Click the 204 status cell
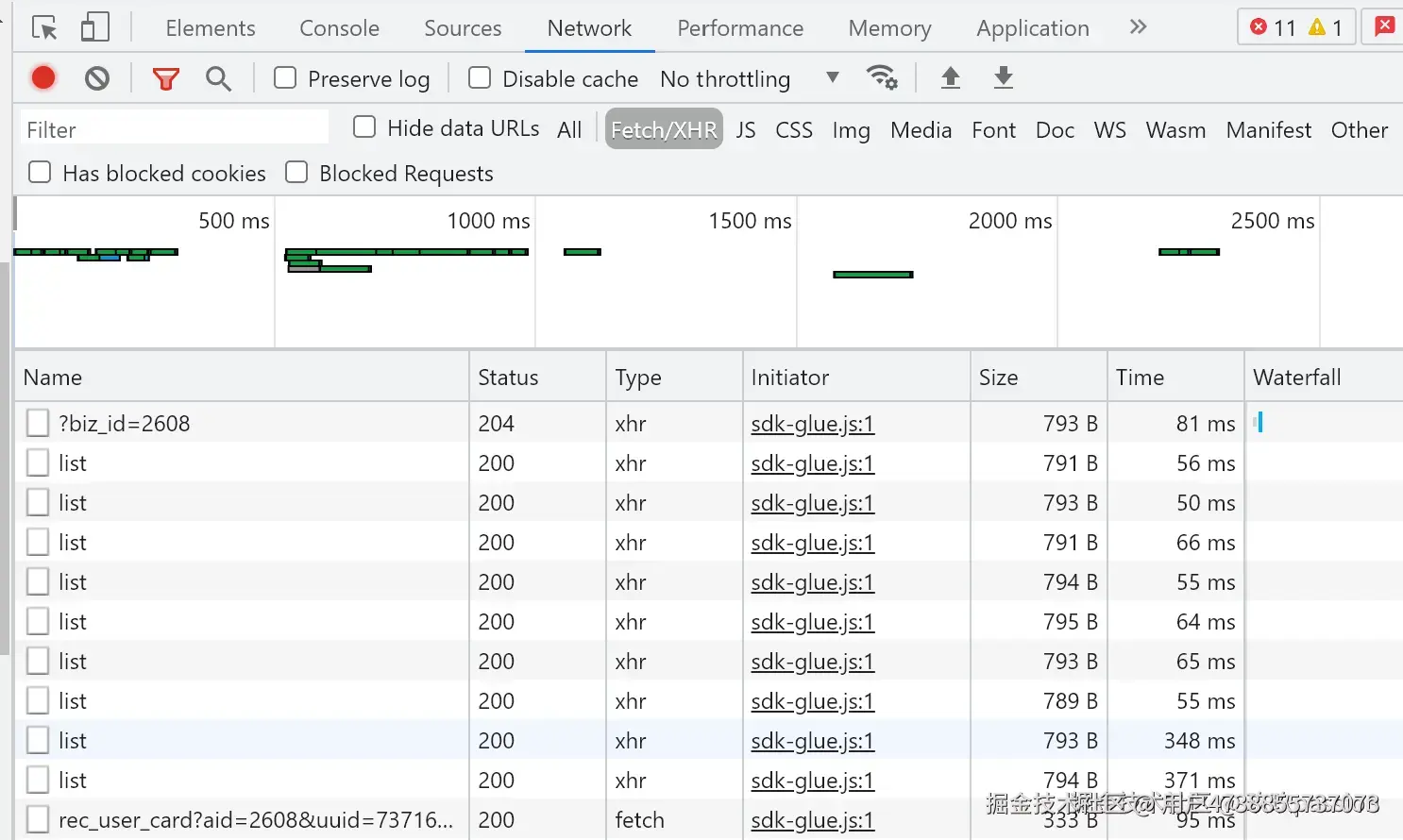The width and height of the screenshot is (1403, 840). pyautogui.click(x=537, y=423)
